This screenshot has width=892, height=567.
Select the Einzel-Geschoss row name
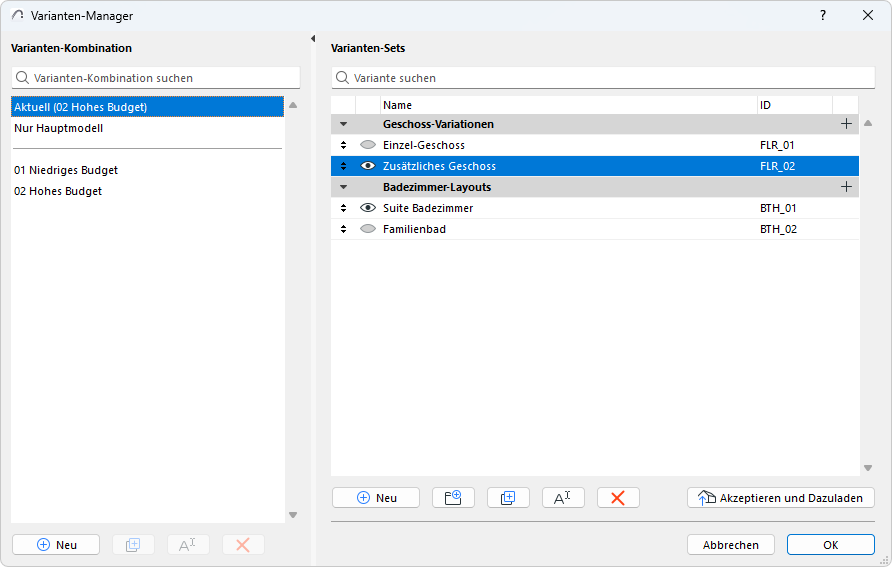(424, 145)
